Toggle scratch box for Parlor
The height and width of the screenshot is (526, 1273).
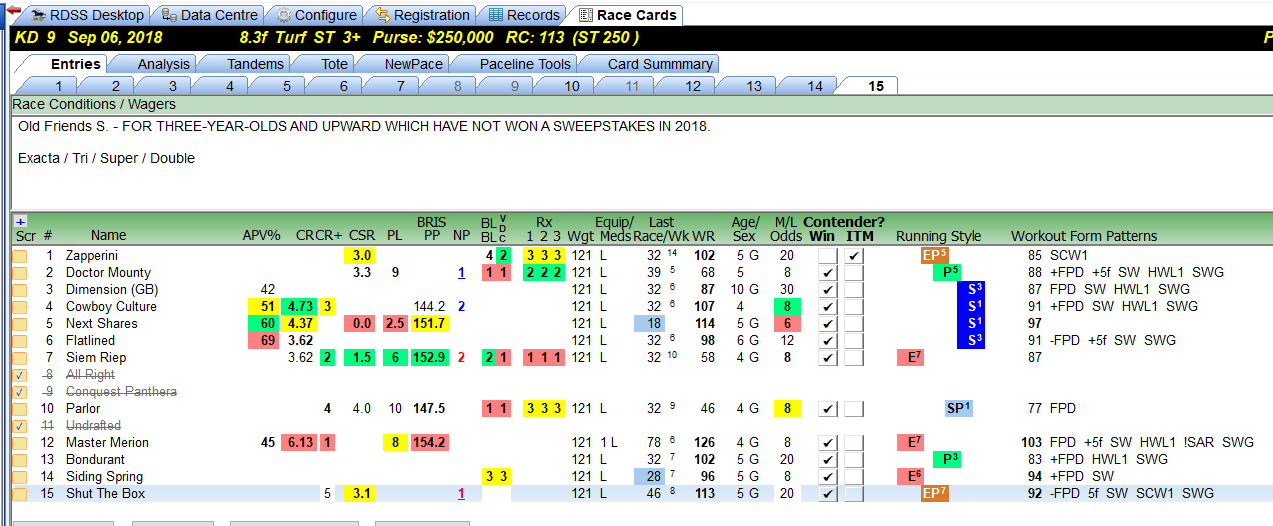20,409
